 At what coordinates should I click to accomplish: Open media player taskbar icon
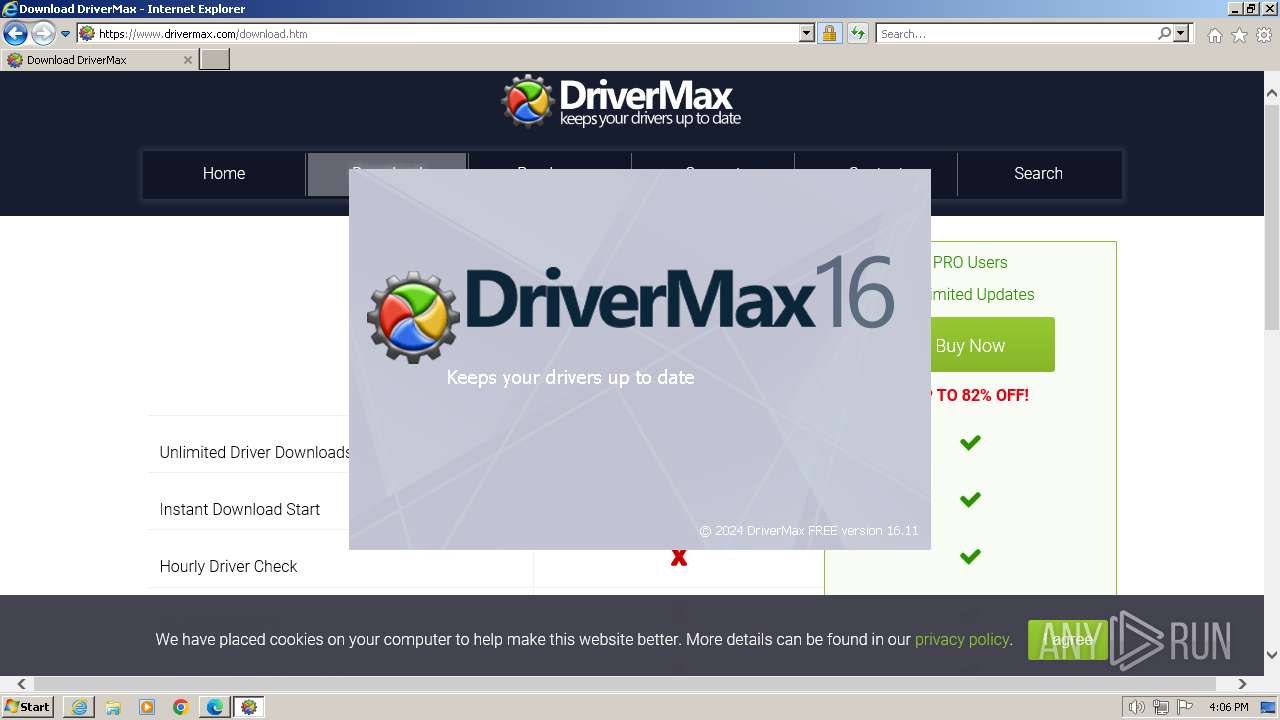(147, 707)
